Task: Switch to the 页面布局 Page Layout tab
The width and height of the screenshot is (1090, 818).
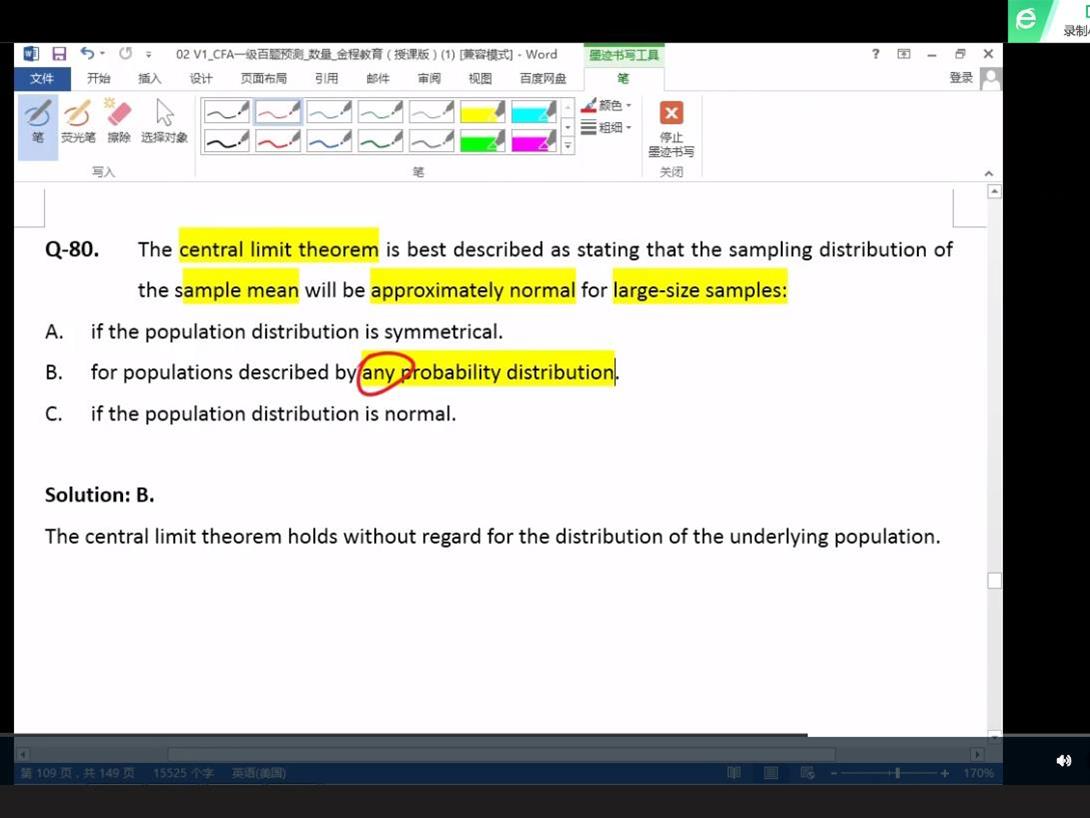Action: pyautogui.click(x=263, y=79)
